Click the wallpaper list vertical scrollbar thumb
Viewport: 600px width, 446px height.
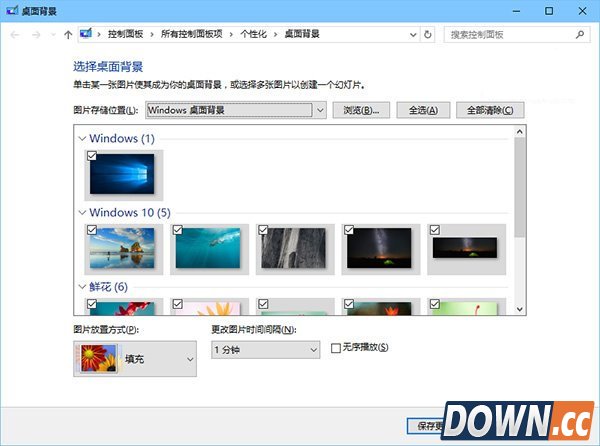pos(520,187)
